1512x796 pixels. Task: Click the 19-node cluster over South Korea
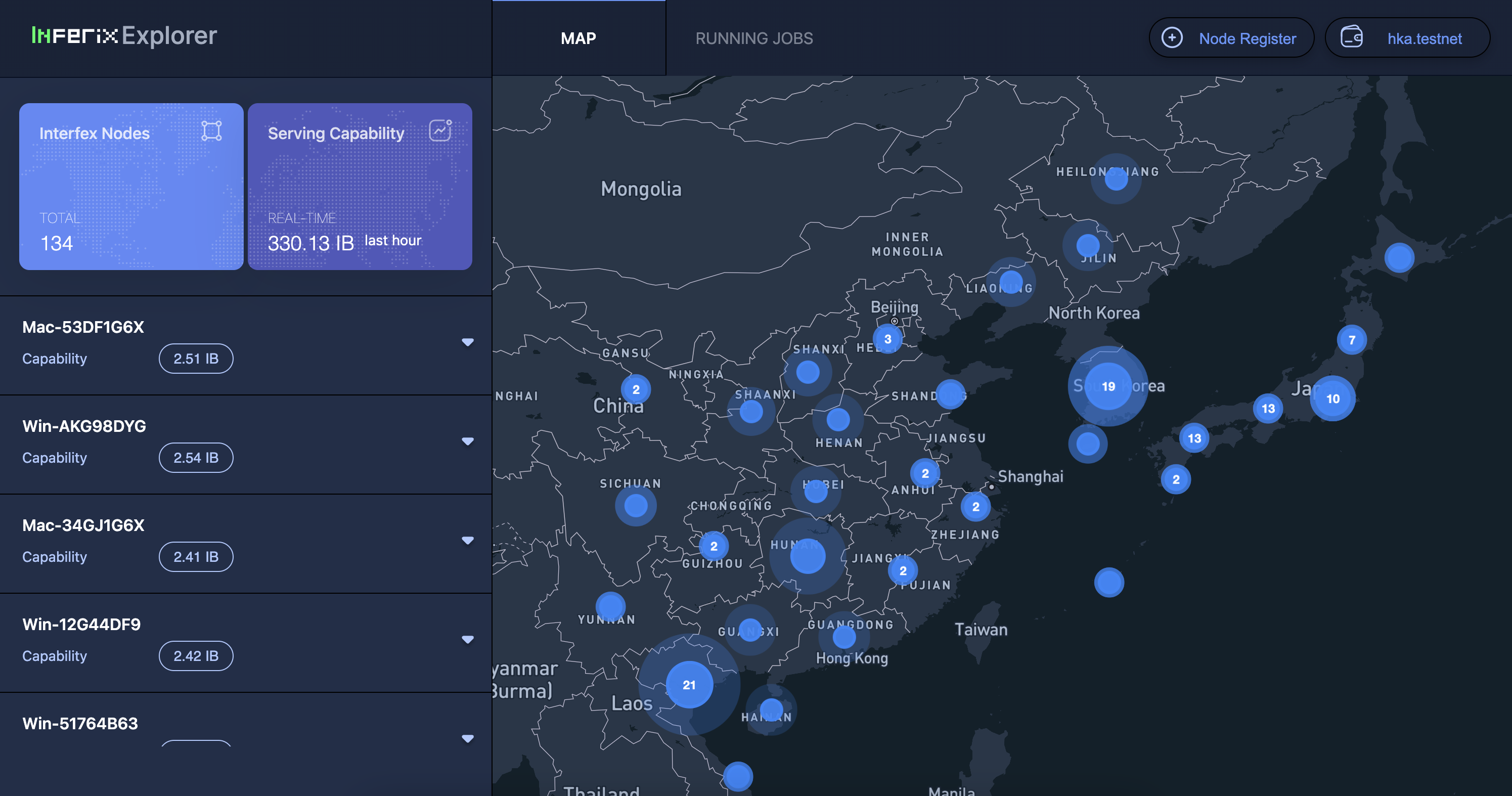coord(1108,386)
